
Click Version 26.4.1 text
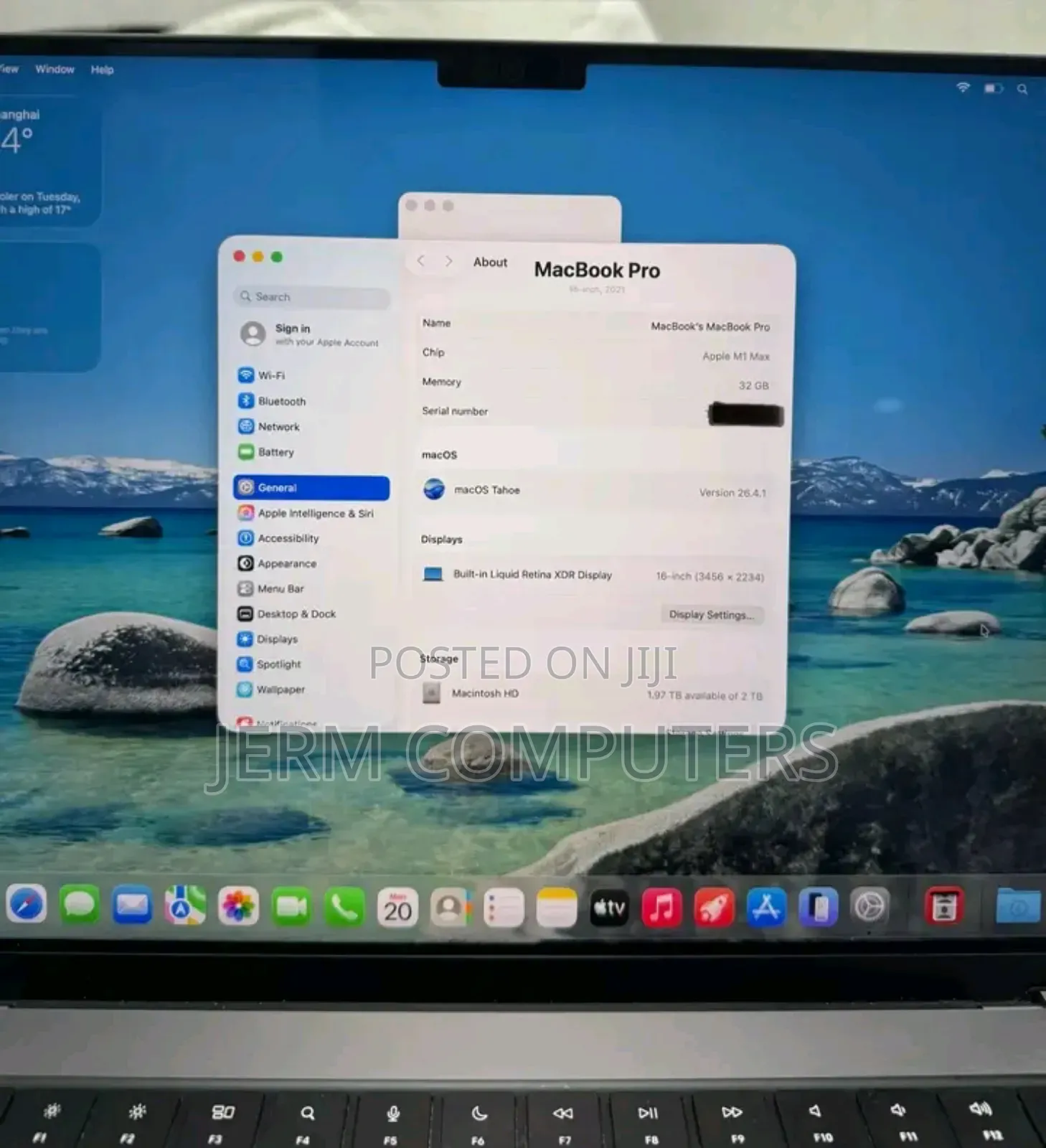click(732, 493)
